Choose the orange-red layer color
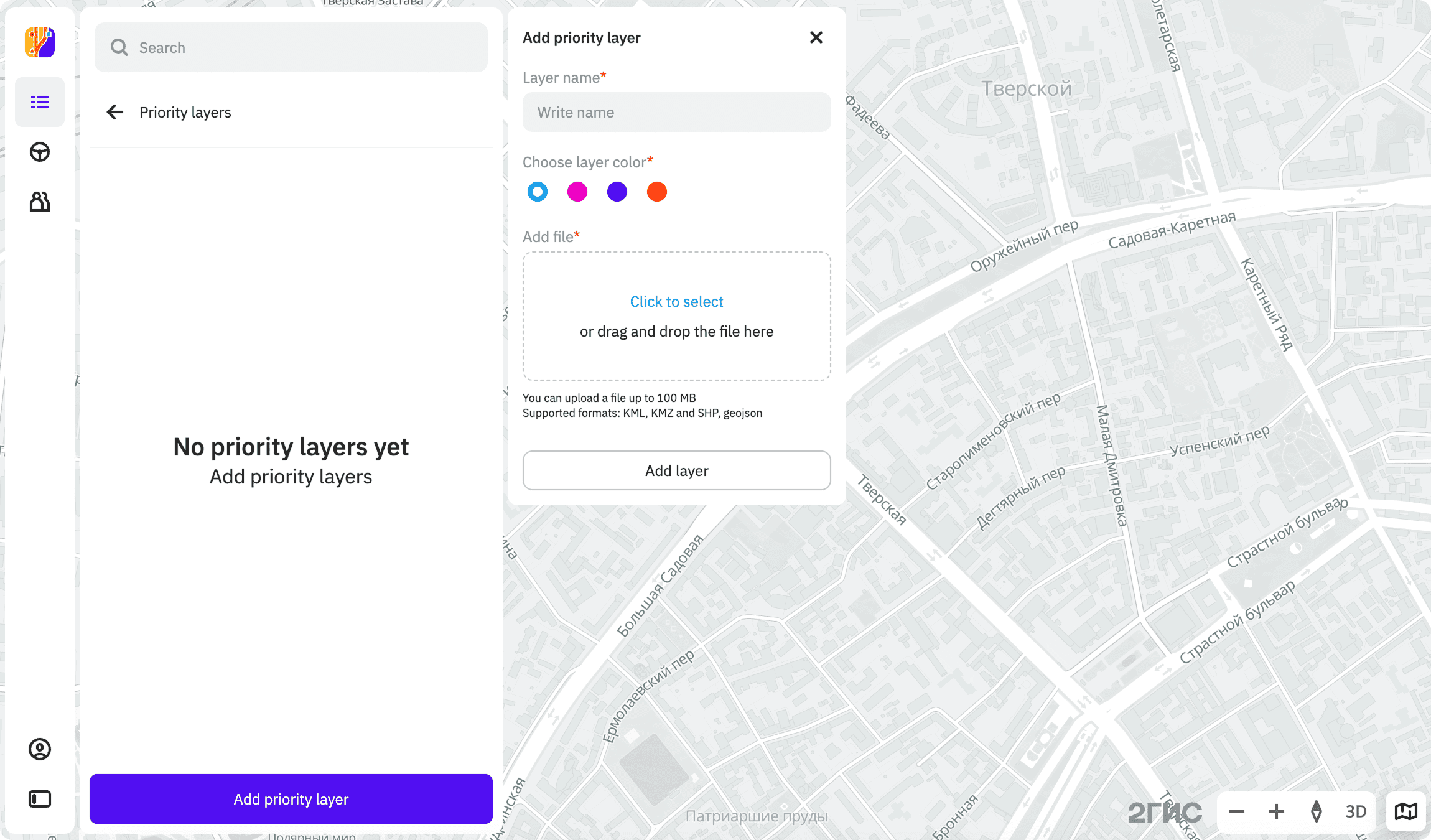Image resolution: width=1431 pixels, height=840 pixels. [x=657, y=192]
